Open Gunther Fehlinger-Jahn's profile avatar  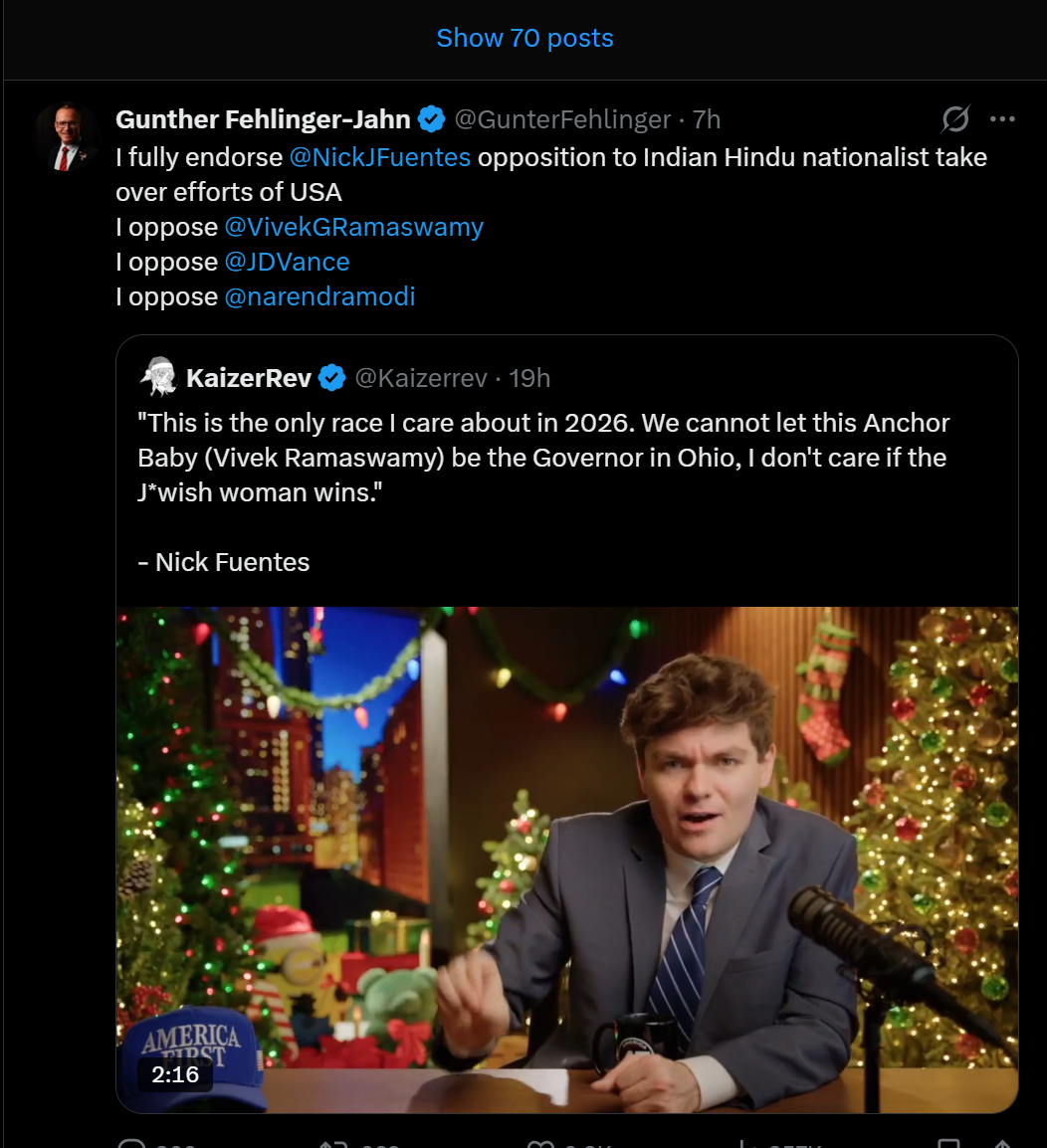coord(66,136)
